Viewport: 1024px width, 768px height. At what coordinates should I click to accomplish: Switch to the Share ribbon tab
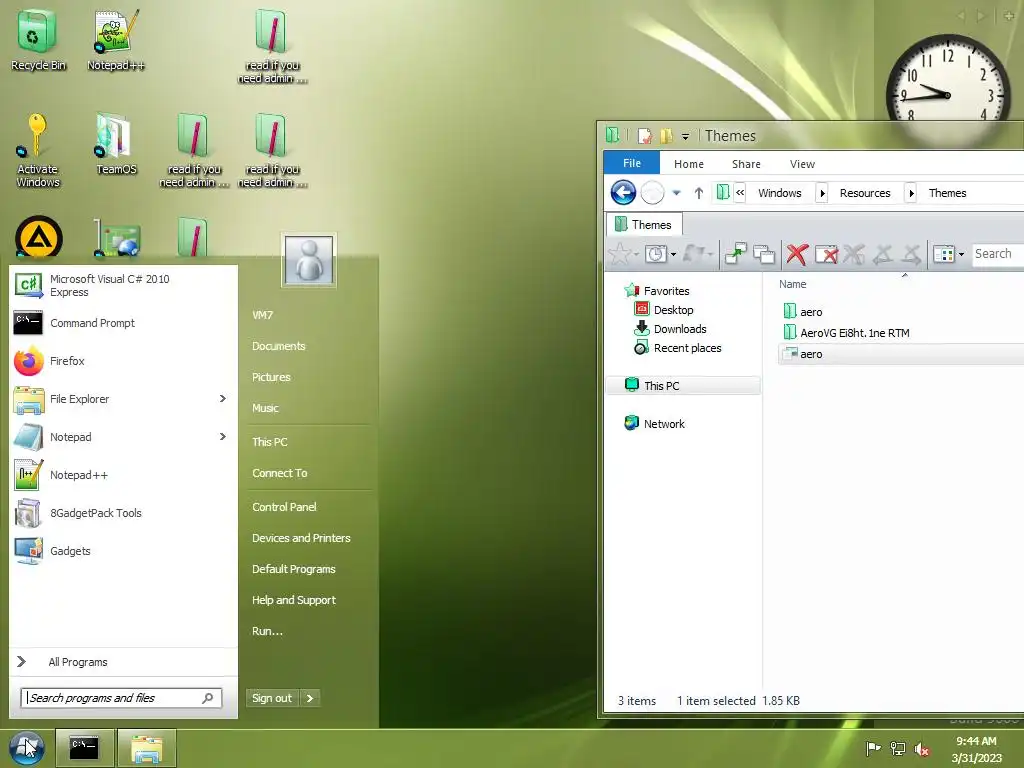click(746, 164)
